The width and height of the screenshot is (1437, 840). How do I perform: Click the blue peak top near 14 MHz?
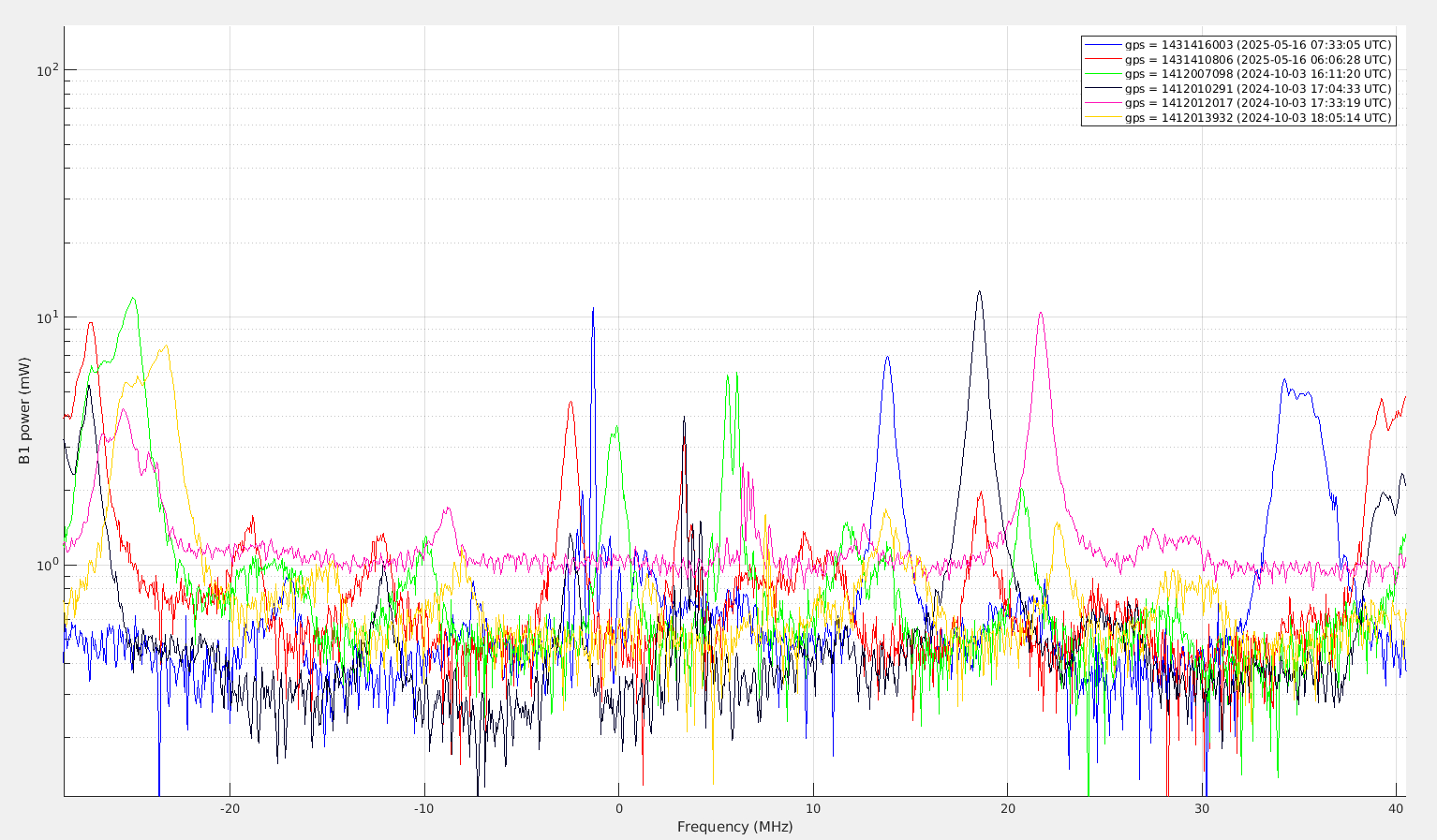click(886, 358)
